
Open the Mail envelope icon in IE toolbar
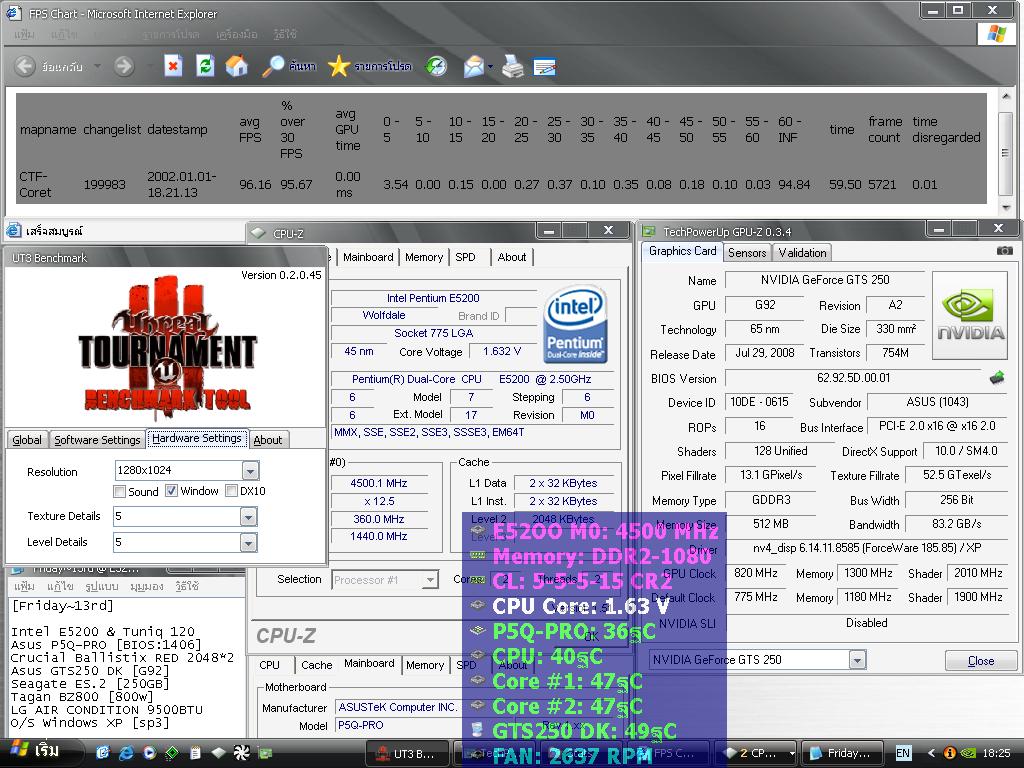pos(474,66)
